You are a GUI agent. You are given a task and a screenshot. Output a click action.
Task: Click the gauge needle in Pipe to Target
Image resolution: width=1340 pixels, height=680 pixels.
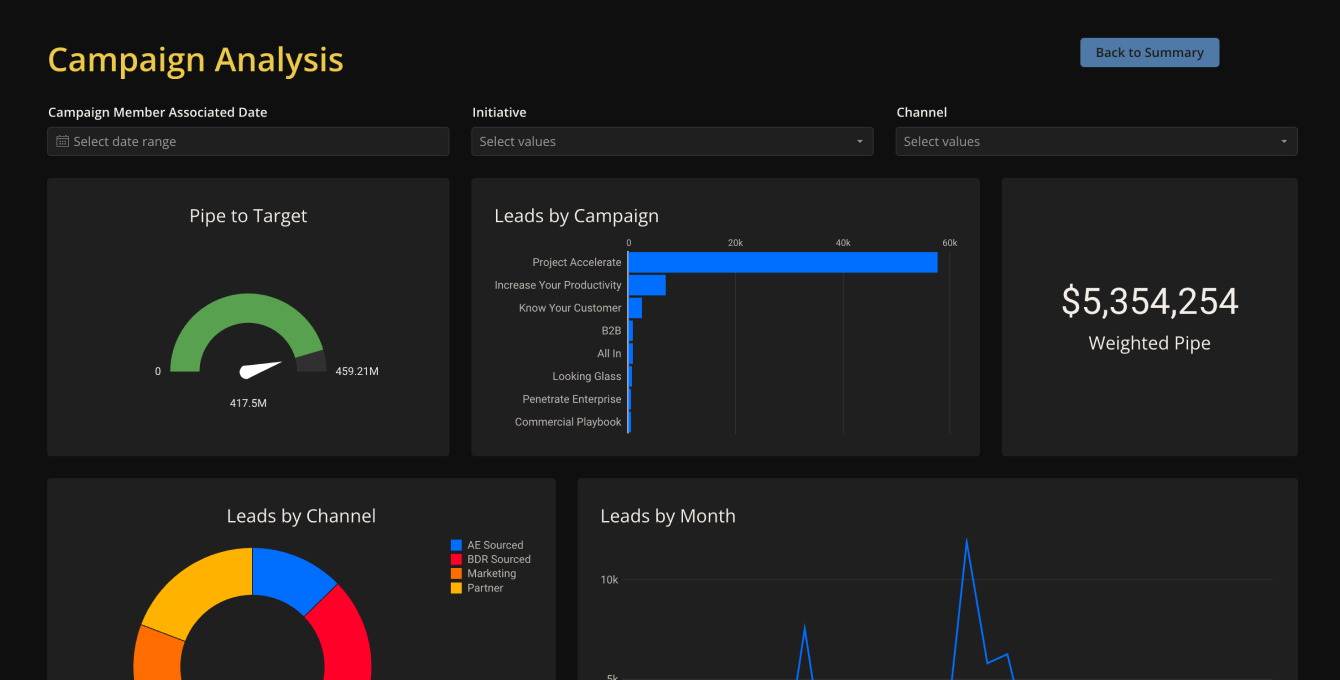tap(261, 369)
